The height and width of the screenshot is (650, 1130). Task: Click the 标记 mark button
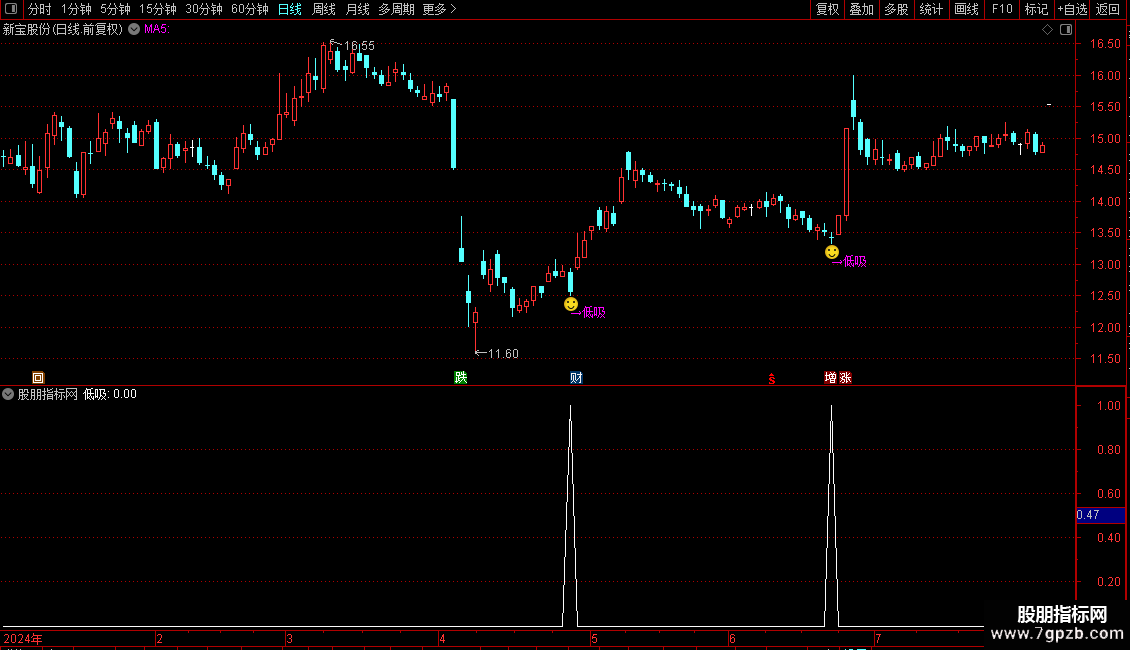click(x=1036, y=9)
